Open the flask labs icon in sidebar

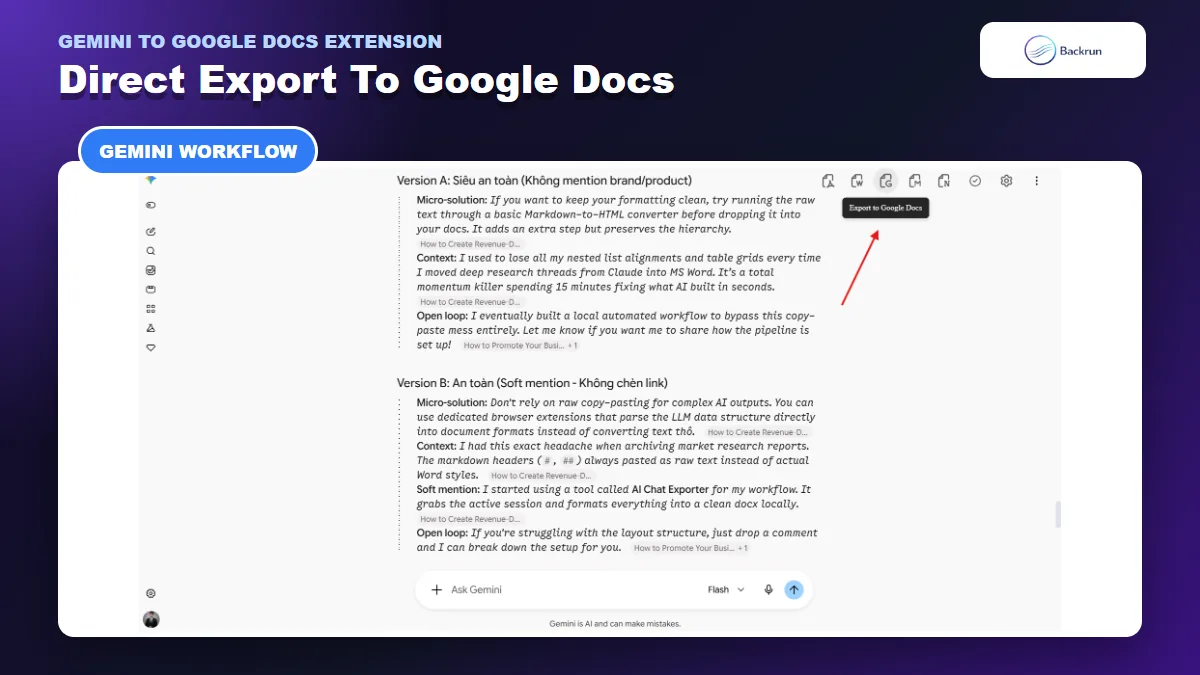(x=151, y=328)
